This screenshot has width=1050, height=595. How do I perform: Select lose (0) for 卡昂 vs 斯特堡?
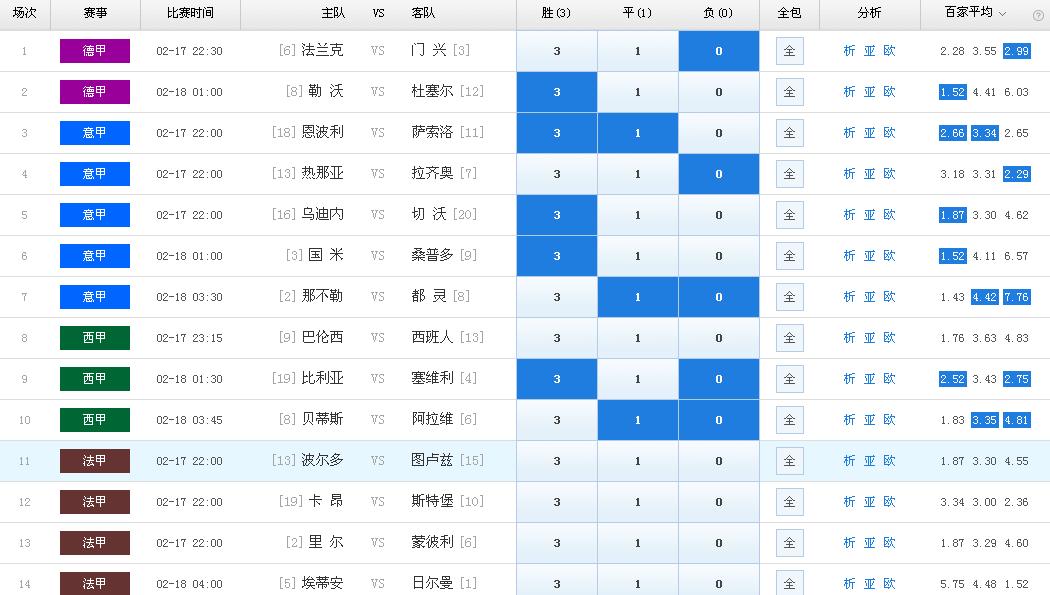point(719,502)
